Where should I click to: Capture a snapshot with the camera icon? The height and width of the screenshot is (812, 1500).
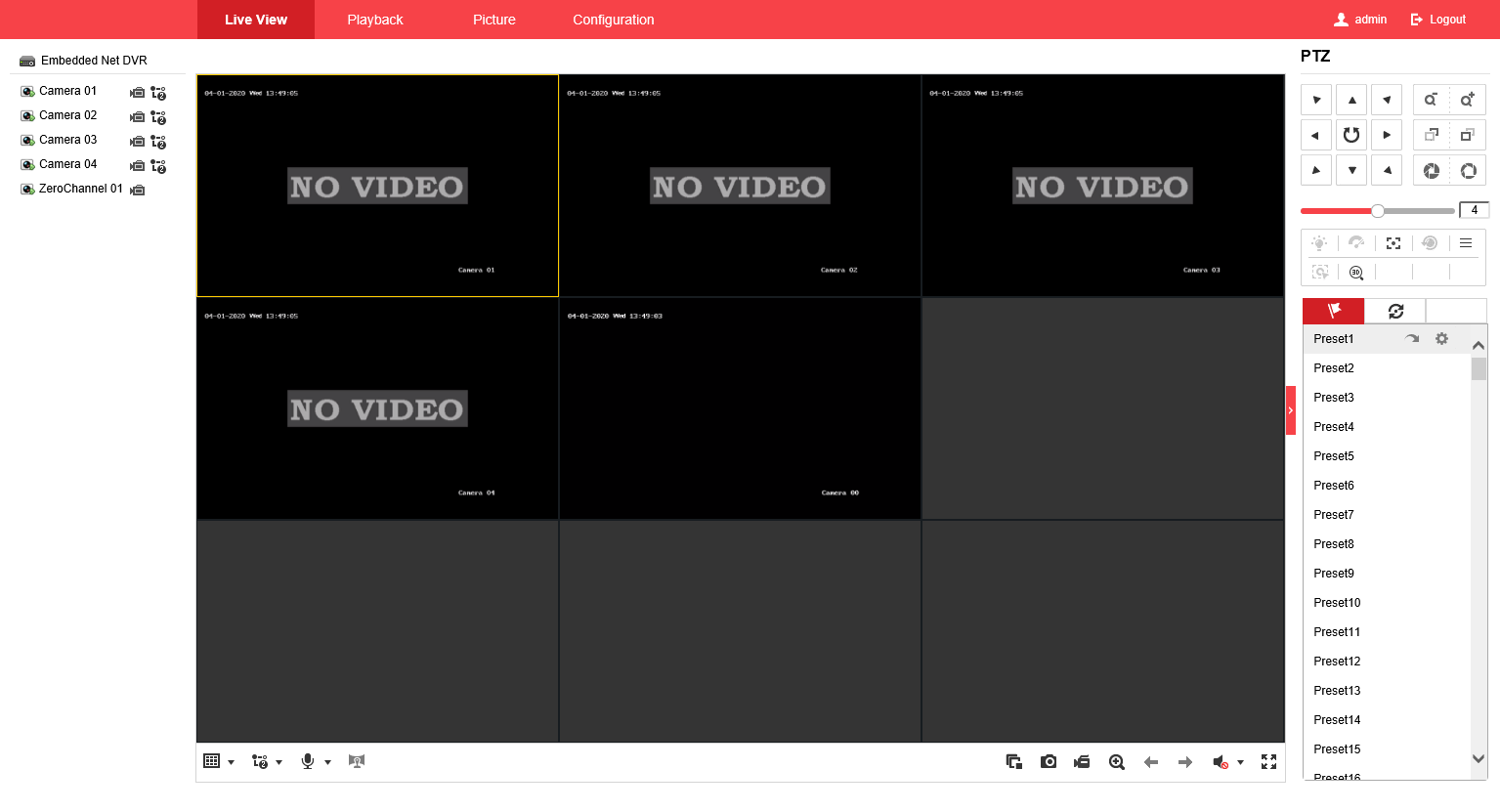(x=1049, y=762)
